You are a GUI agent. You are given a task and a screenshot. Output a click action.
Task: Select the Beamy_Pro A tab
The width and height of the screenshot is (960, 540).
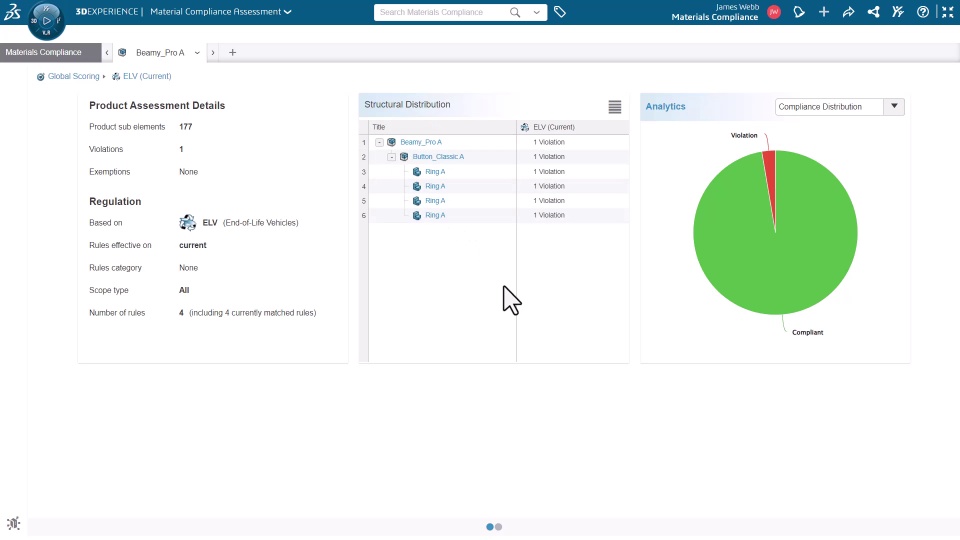pos(160,53)
